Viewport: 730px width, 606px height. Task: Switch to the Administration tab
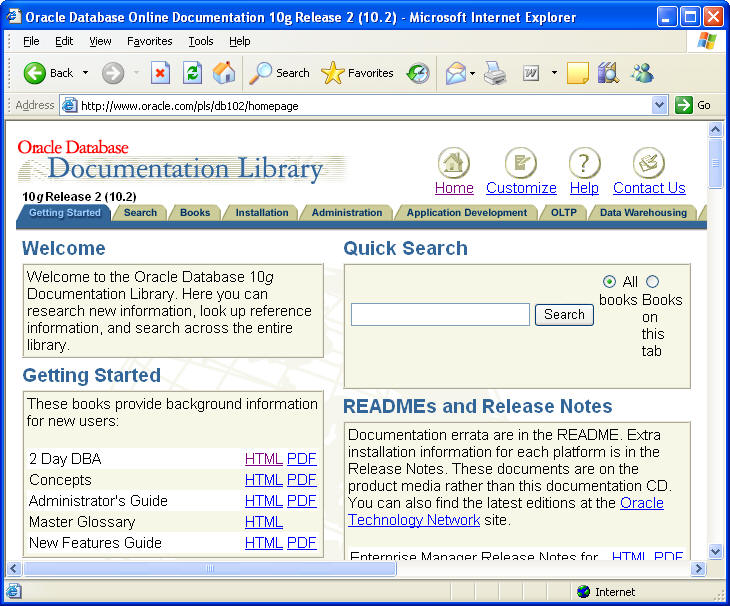(347, 213)
